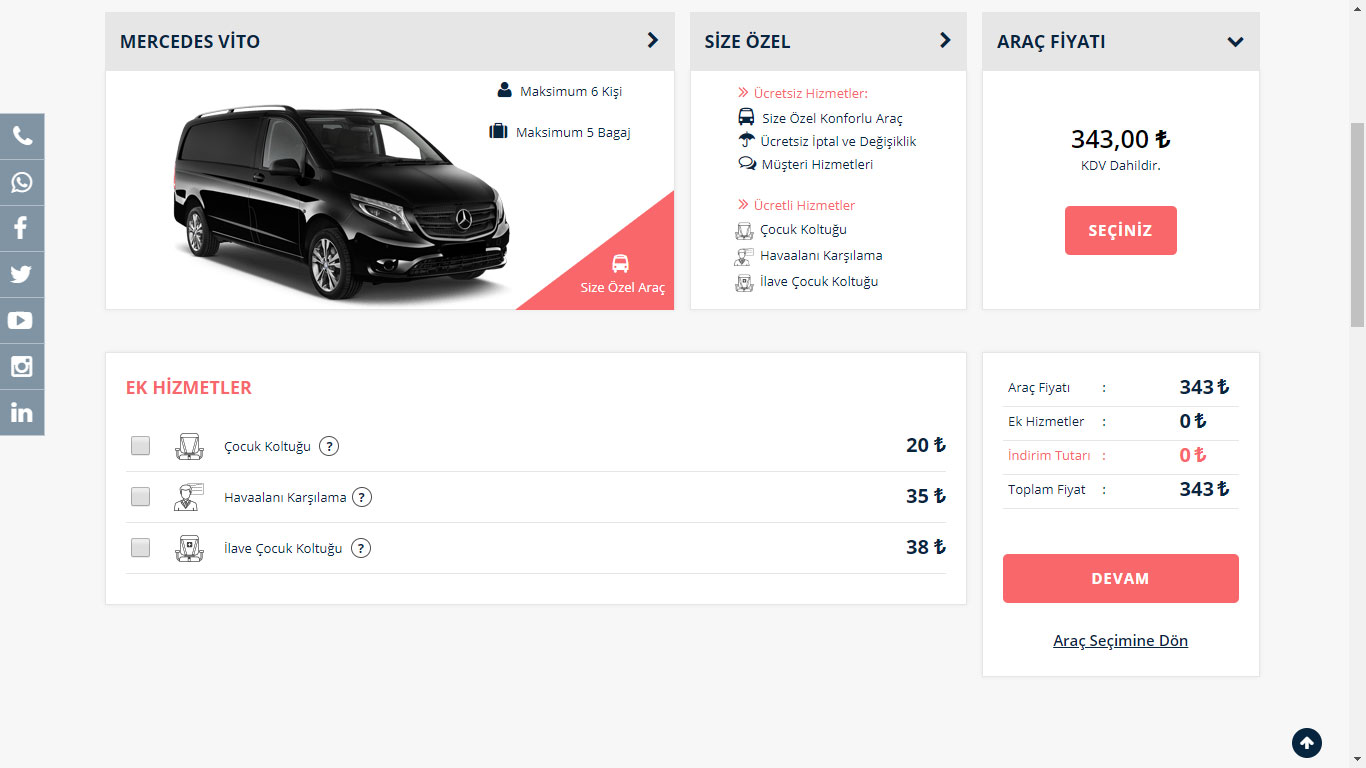1366x768 pixels.
Task: Click the Çocuk Koltuğu seat icon in Ek Hizmetler
Action: tap(189, 446)
